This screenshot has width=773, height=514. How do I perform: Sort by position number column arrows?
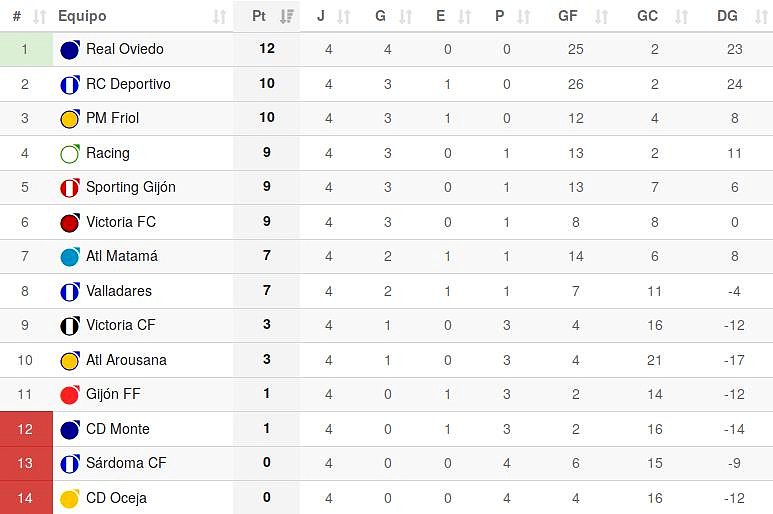point(39,16)
